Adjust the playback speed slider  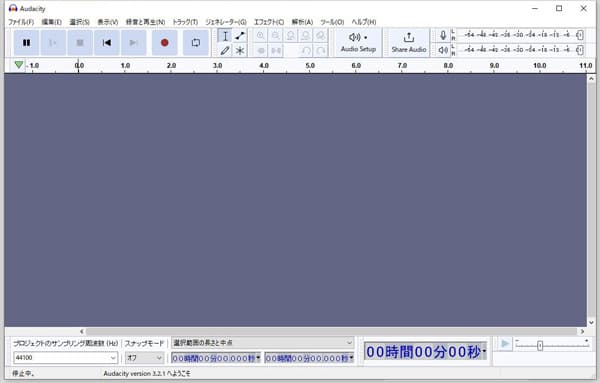click(x=540, y=346)
